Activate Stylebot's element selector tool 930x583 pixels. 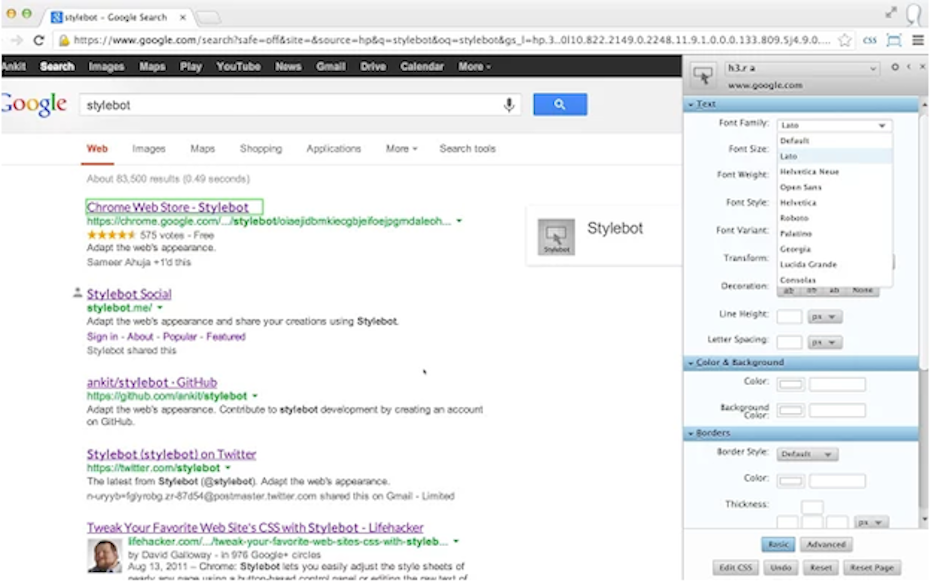click(703, 75)
